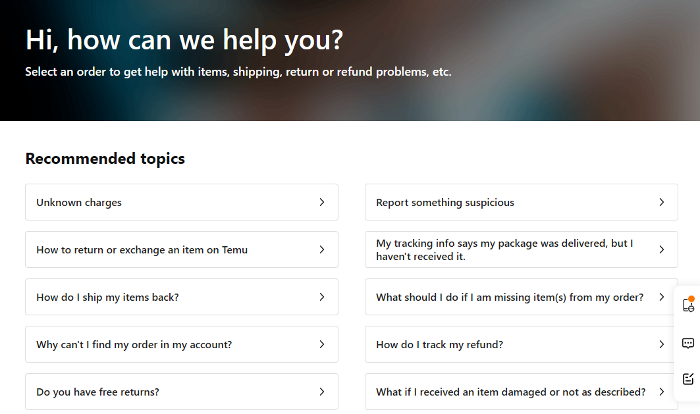700x414 pixels.
Task: Expand missing item(s) from my order chevron
Action: [x=662, y=297]
